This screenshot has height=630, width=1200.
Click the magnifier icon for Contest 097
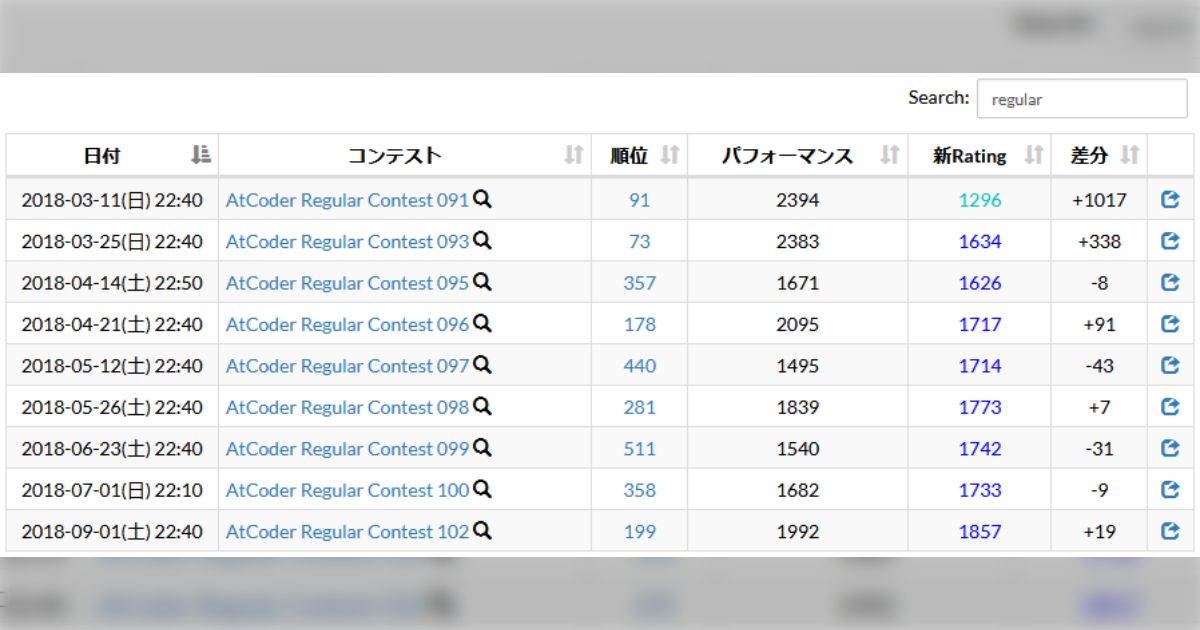coord(482,365)
